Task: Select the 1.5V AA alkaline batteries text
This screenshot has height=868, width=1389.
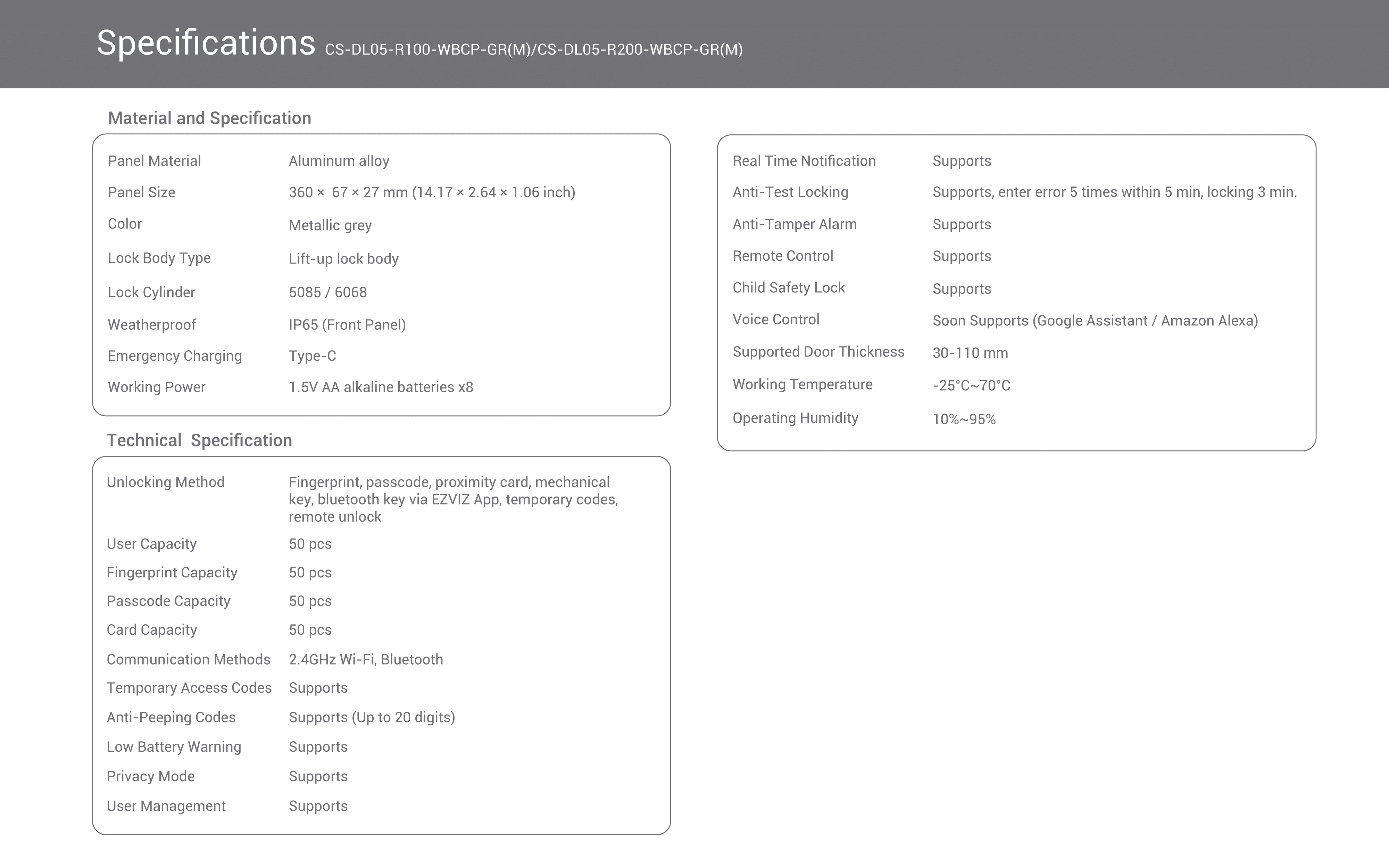Action: tap(381, 387)
